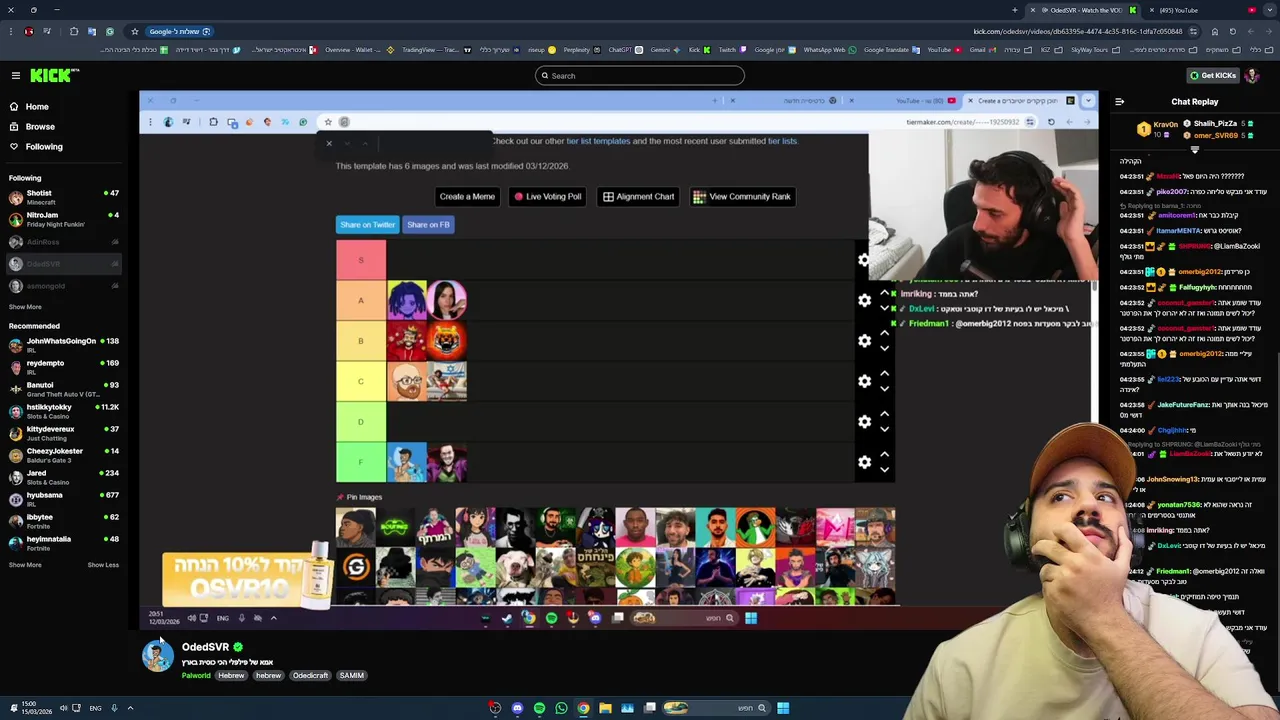Image resolution: width=1280 pixels, height=720 pixels.
Task: Click the KICK logo
Action: (x=53, y=75)
